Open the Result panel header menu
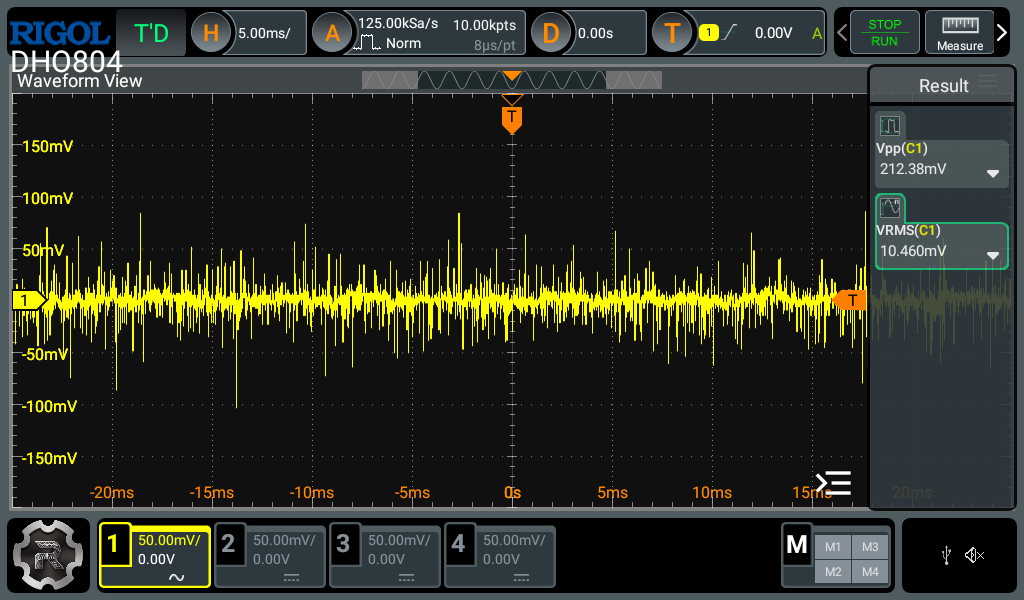 [x=988, y=82]
